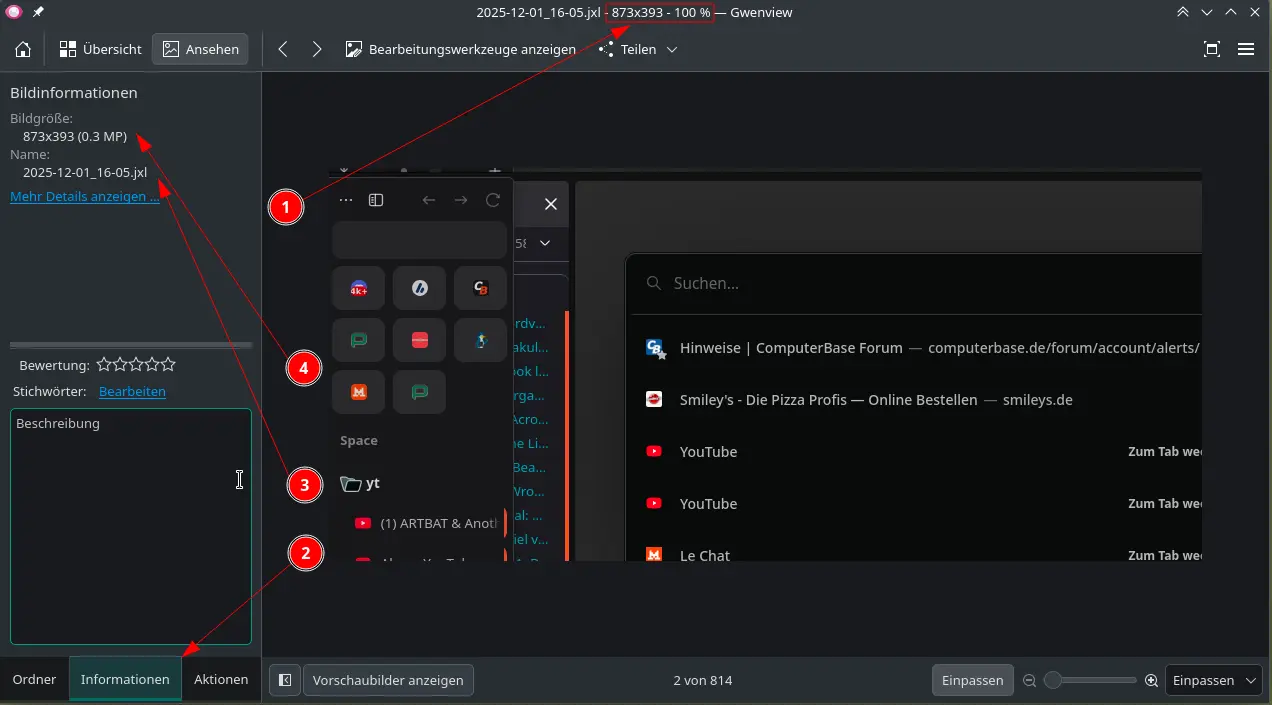The width and height of the screenshot is (1272, 705).
Task: Click the orange M pinned tile
Action: coord(358,392)
